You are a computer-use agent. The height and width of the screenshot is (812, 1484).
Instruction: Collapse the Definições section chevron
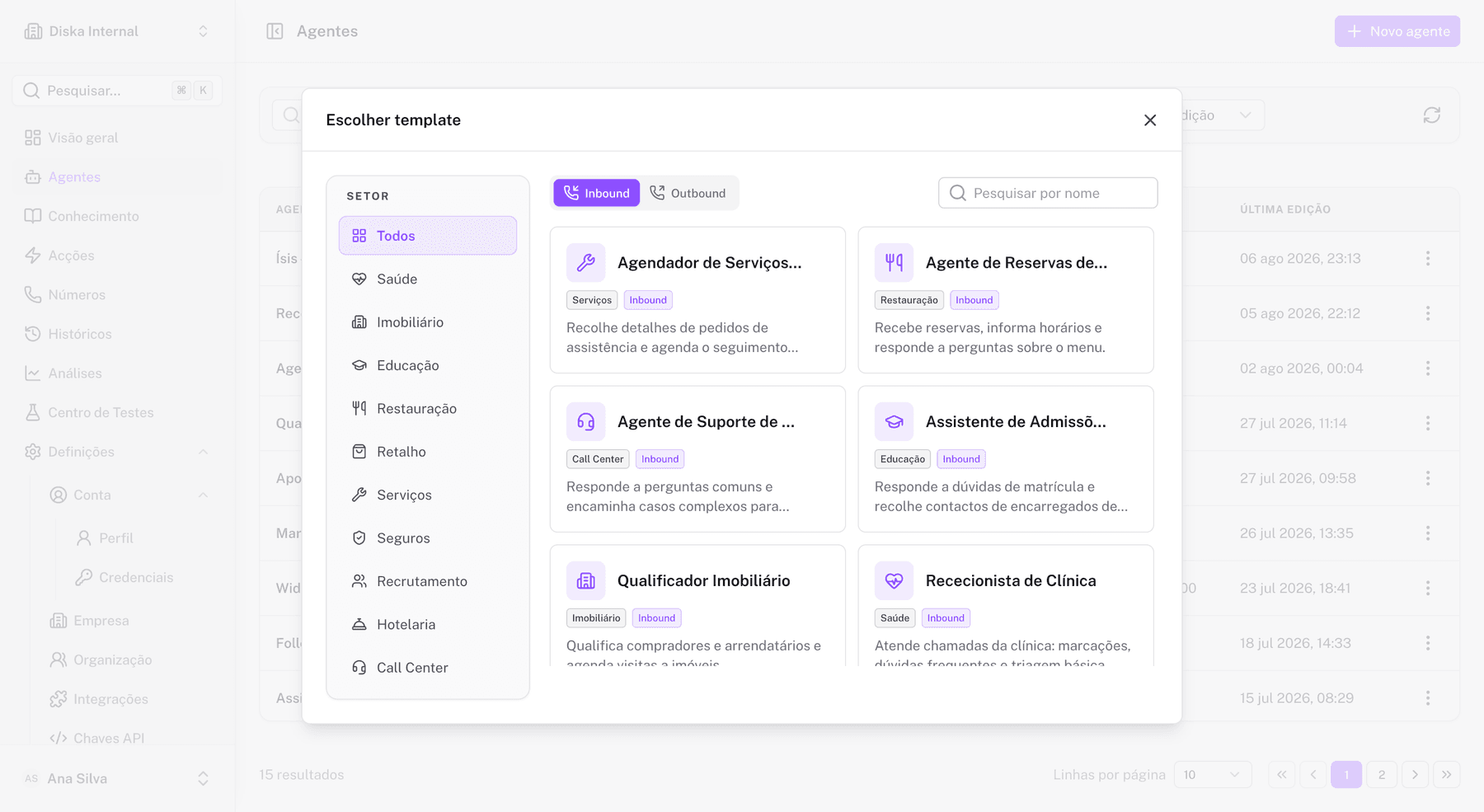(x=203, y=452)
